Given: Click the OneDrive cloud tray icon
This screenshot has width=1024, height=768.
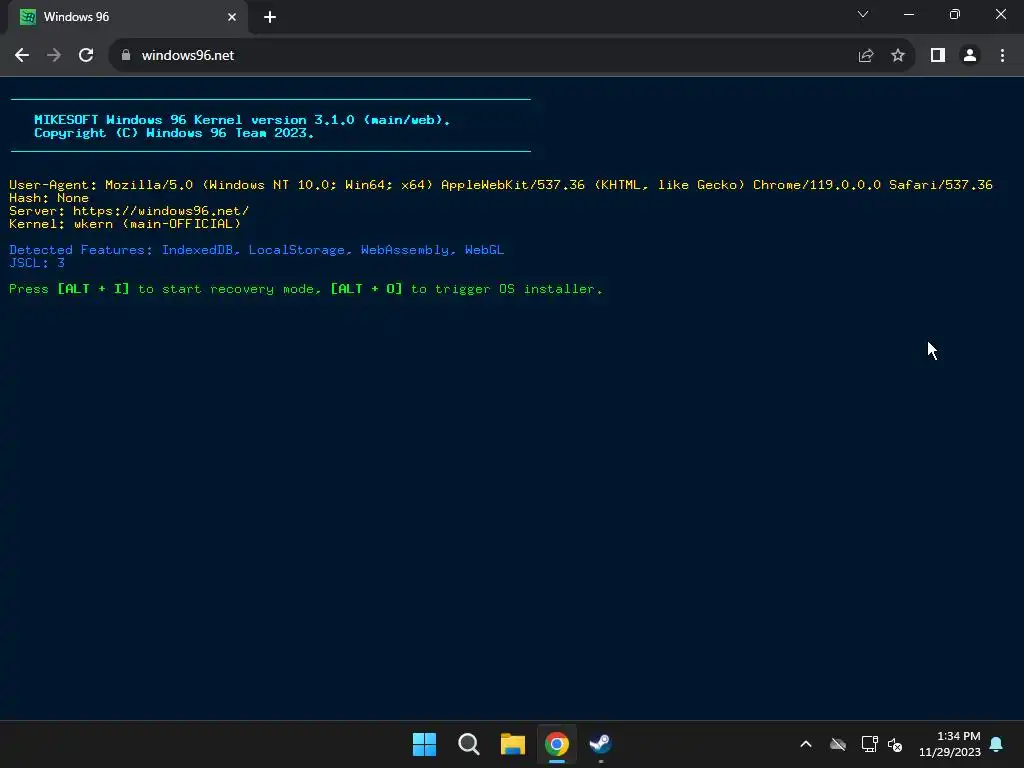Looking at the screenshot, I should point(838,744).
